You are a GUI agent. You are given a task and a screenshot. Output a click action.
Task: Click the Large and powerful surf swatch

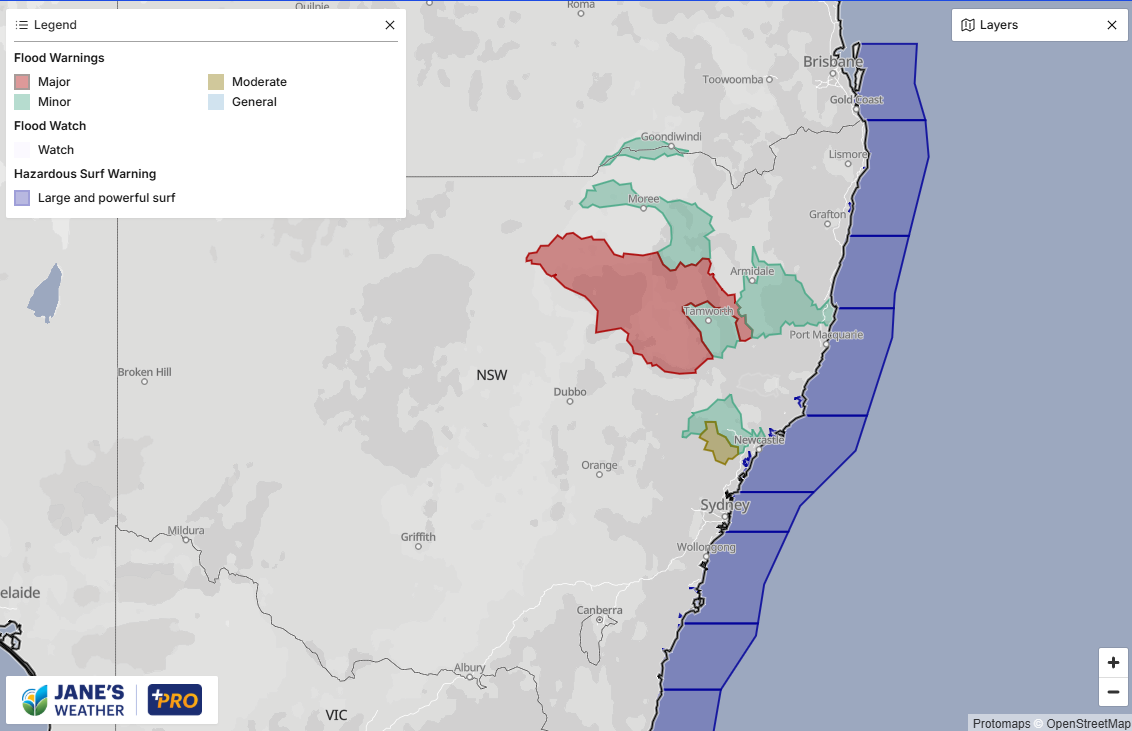(21, 197)
